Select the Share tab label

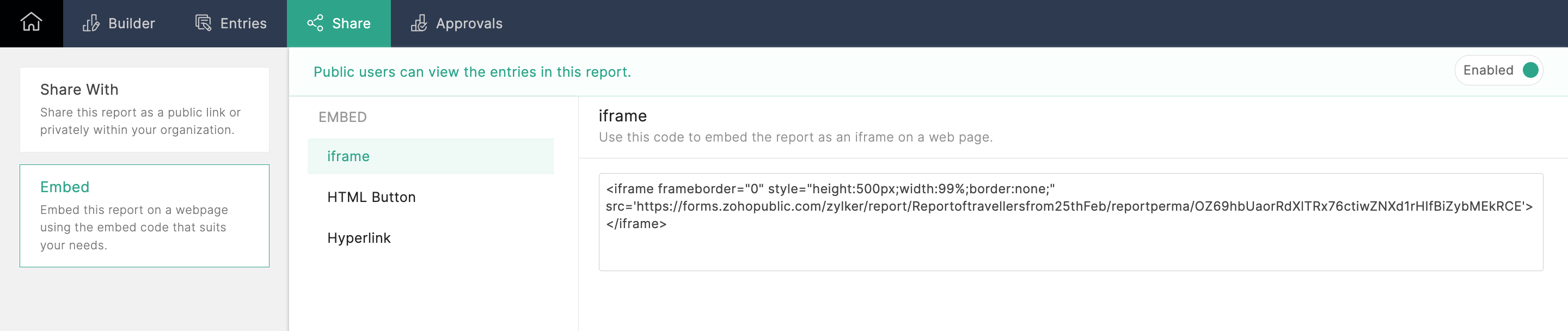351,24
